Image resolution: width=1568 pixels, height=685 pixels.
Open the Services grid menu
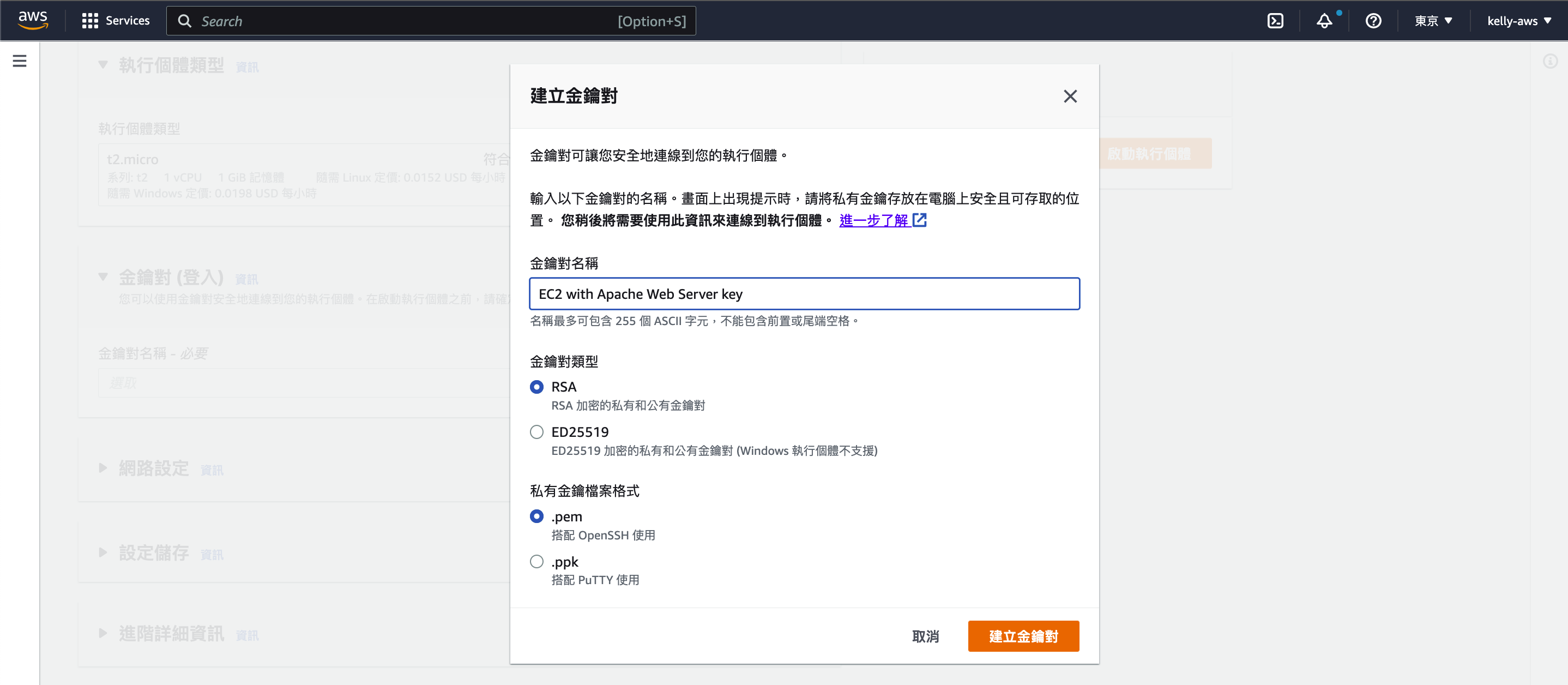[x=116, y=21]
